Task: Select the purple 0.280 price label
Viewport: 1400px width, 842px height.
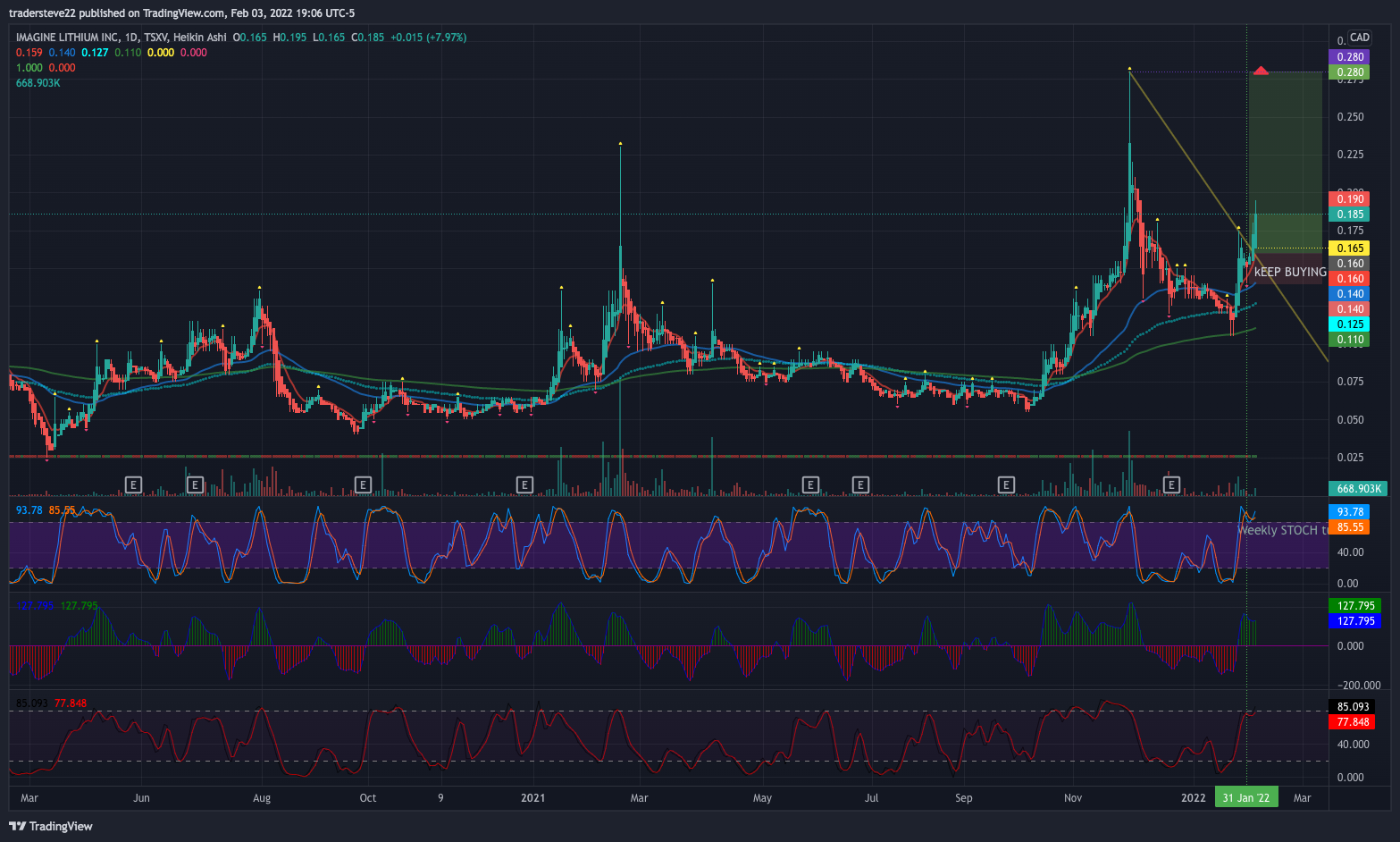Action: pos(1349,56)
